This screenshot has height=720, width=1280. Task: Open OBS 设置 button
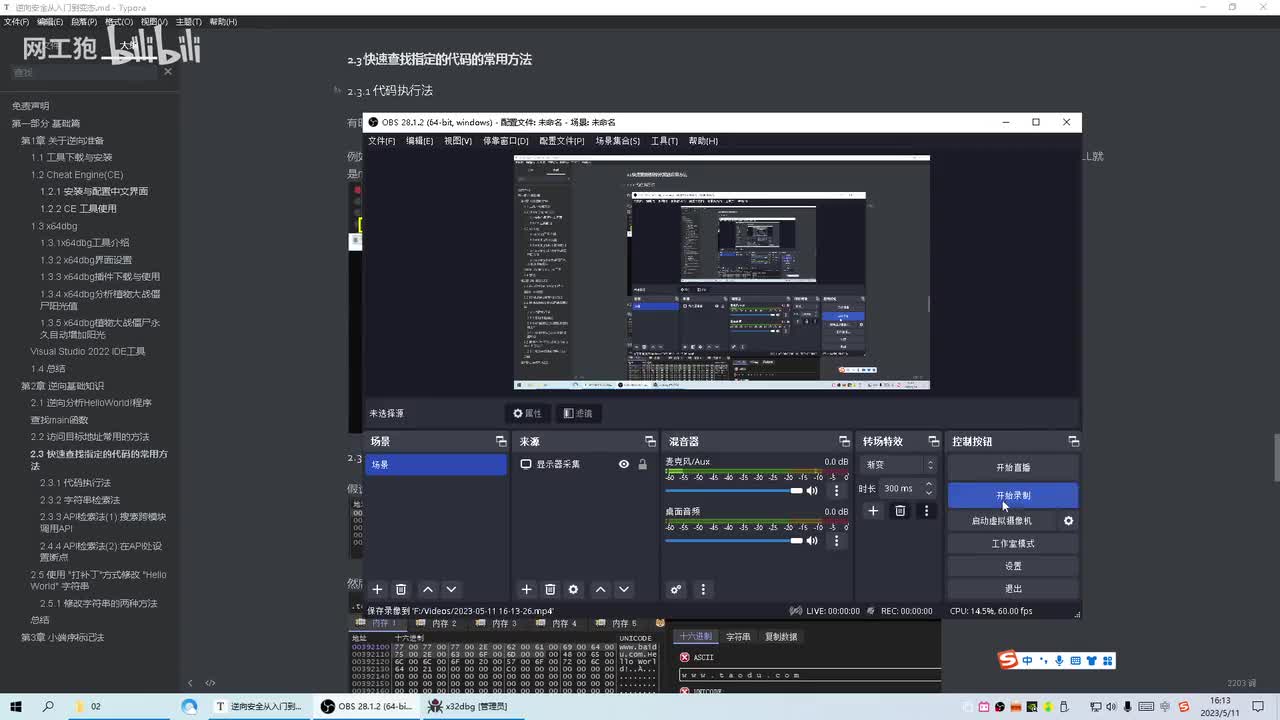tap(1013, 566)
